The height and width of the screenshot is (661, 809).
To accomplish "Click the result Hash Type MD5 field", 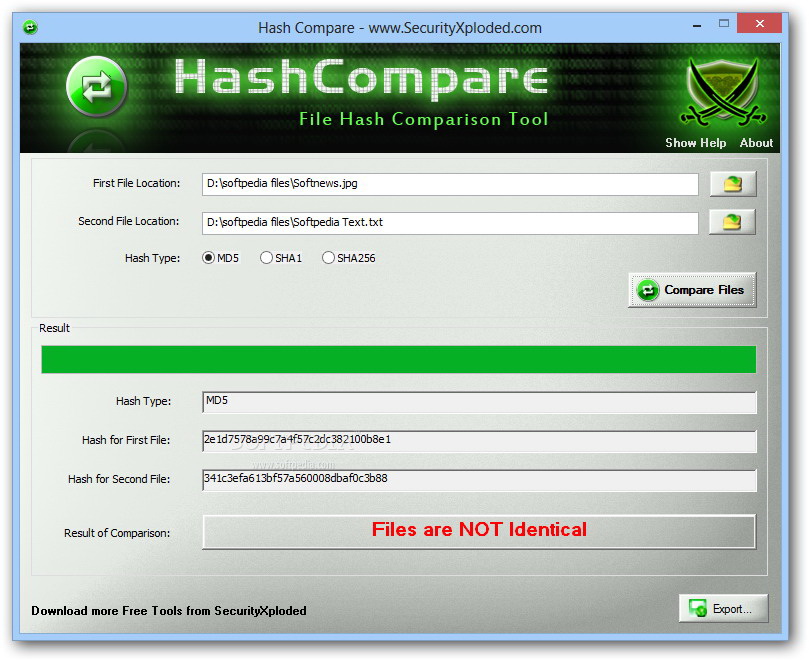I will (479, 402).
